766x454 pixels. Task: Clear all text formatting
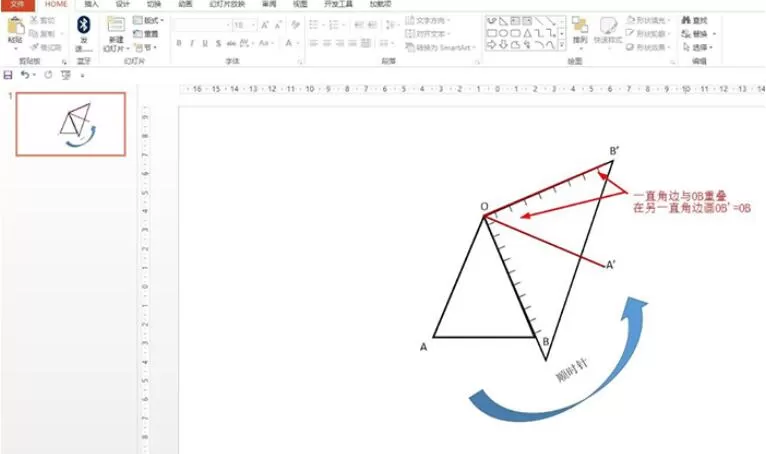(x=295, y=25)
